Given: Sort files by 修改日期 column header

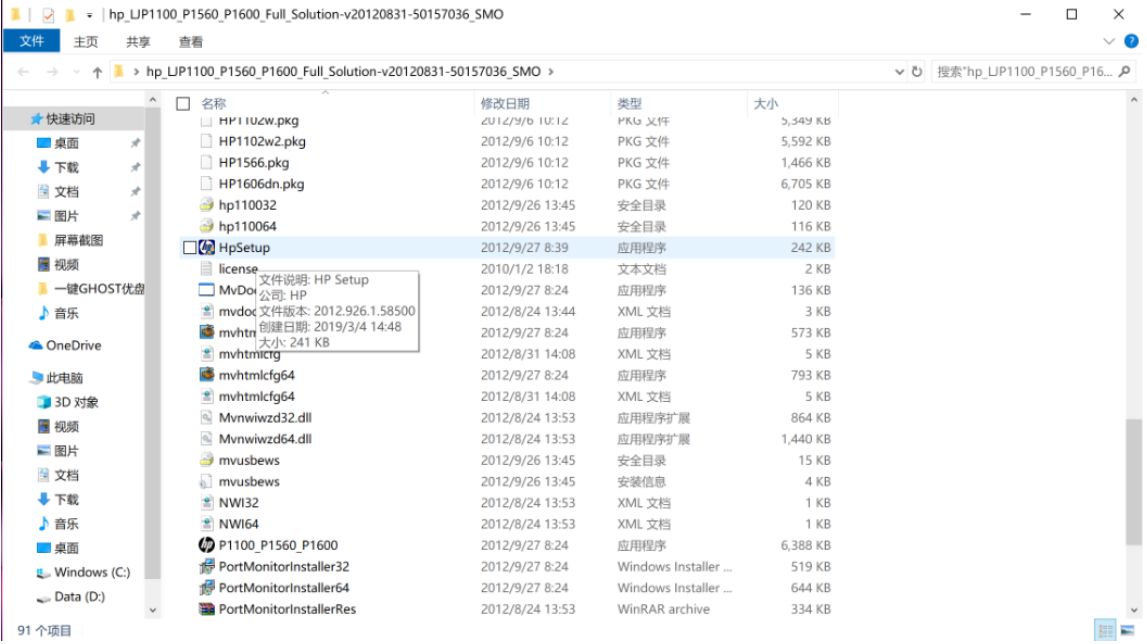Looking at the screenshot, I should point(505,103).
